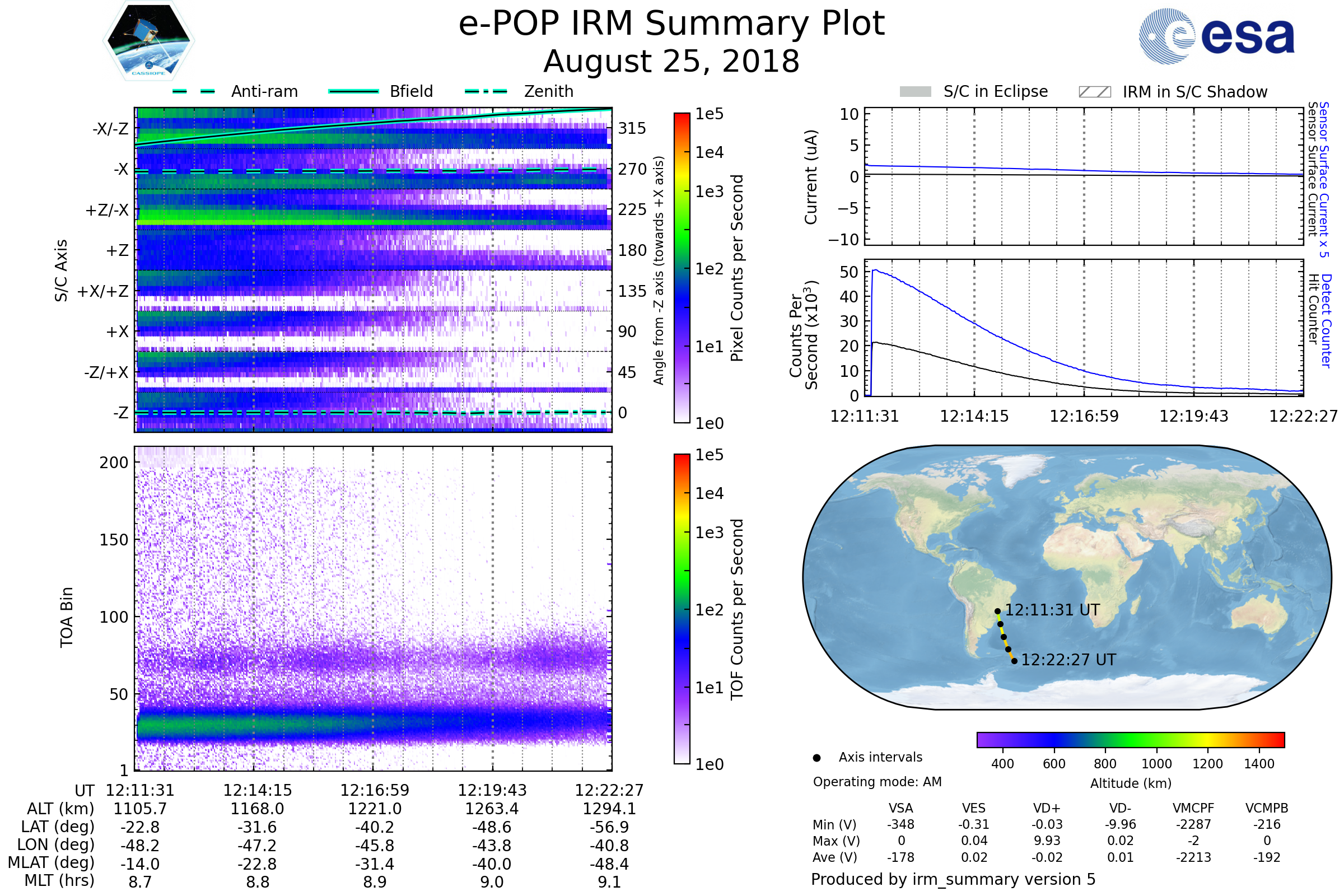Click the S/C in Eclipse gray swatch
This screenshot has width=1344, height=896.
tap(915, 92)
